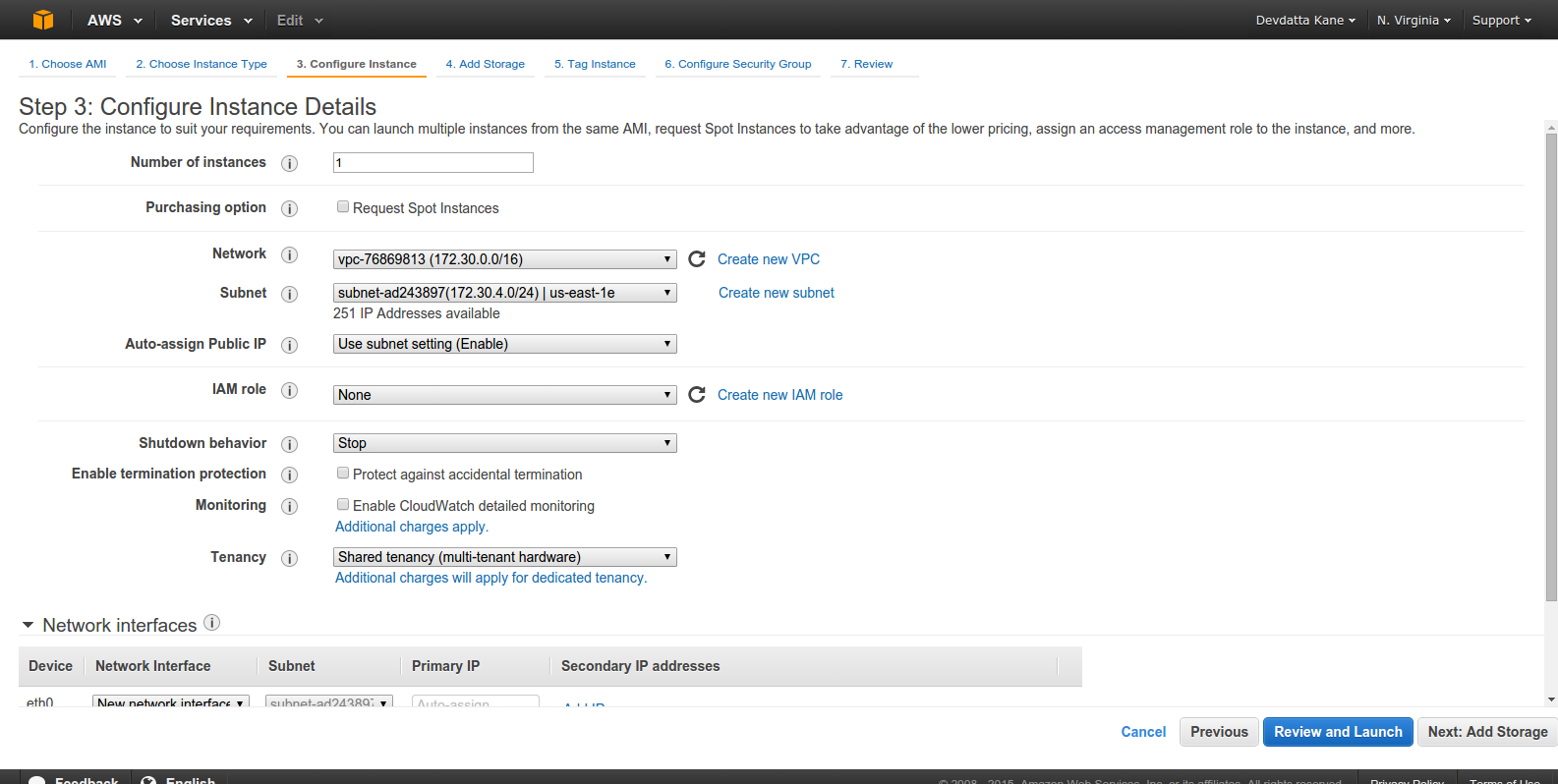Select the 3. Configure Instance tab
The height and width of the screenshot is (784, 1558).
pos(357,64)
